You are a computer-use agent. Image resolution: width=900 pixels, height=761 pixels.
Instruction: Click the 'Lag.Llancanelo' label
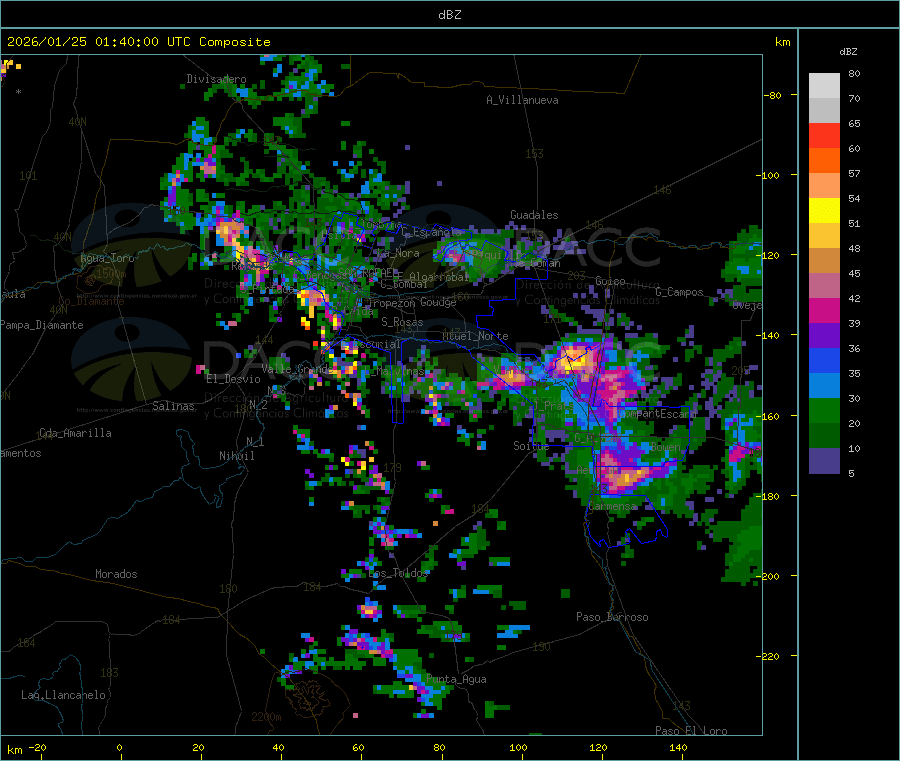click(x=63, y=695)
